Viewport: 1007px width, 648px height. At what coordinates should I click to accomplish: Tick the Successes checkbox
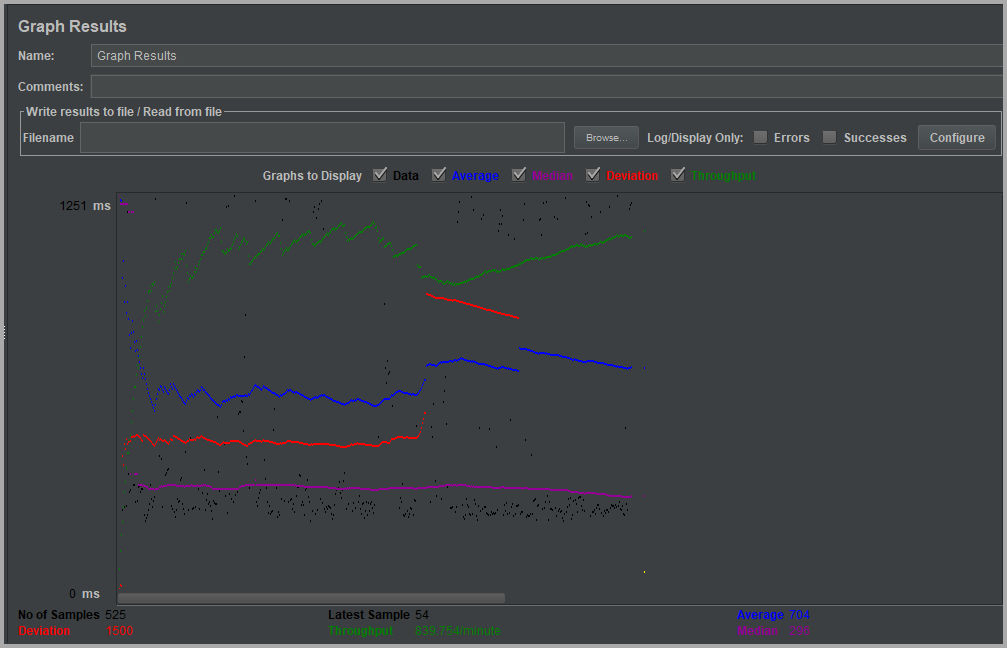(830, 137)
